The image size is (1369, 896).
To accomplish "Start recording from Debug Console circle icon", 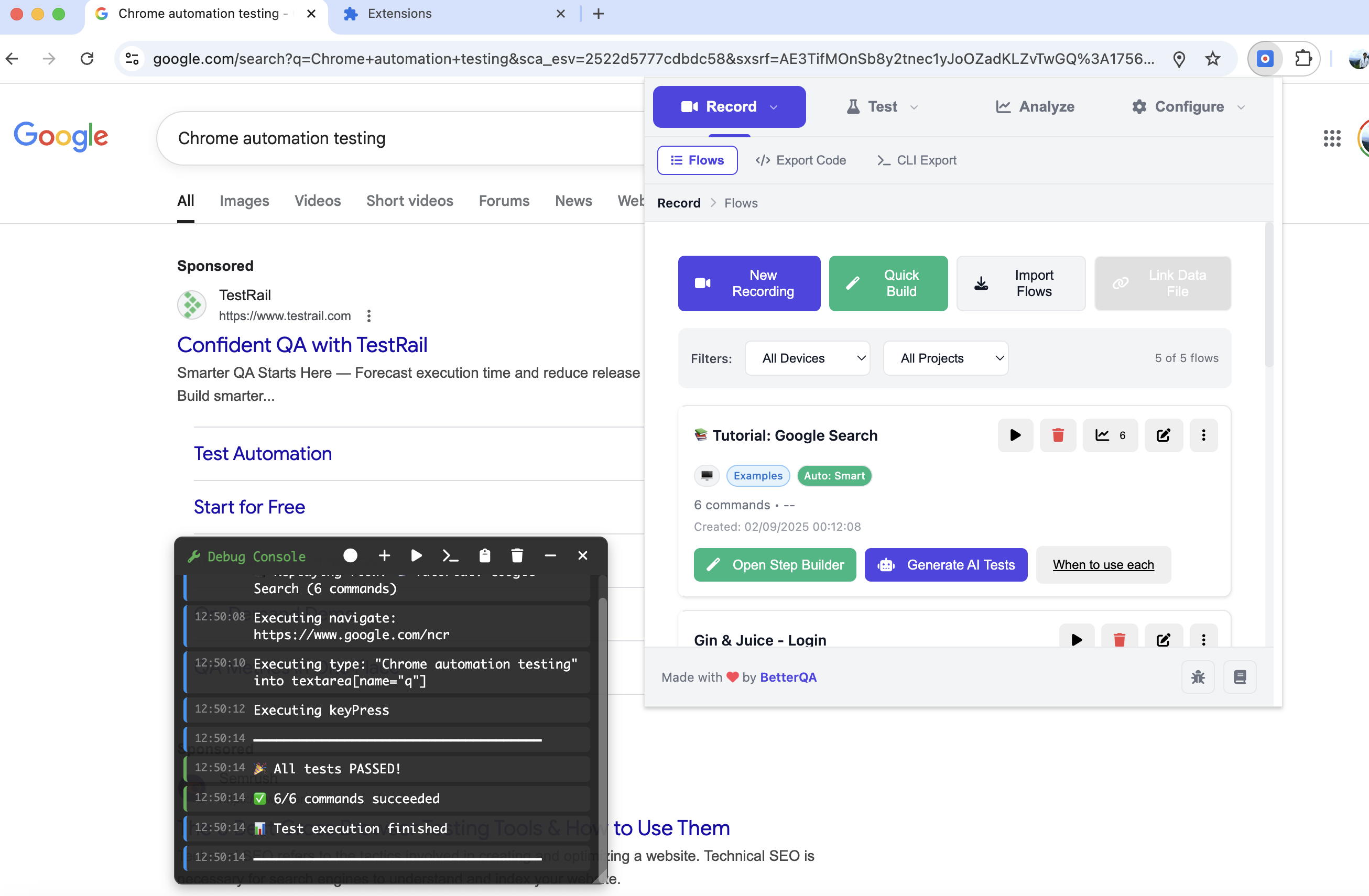I will [350, 555].
